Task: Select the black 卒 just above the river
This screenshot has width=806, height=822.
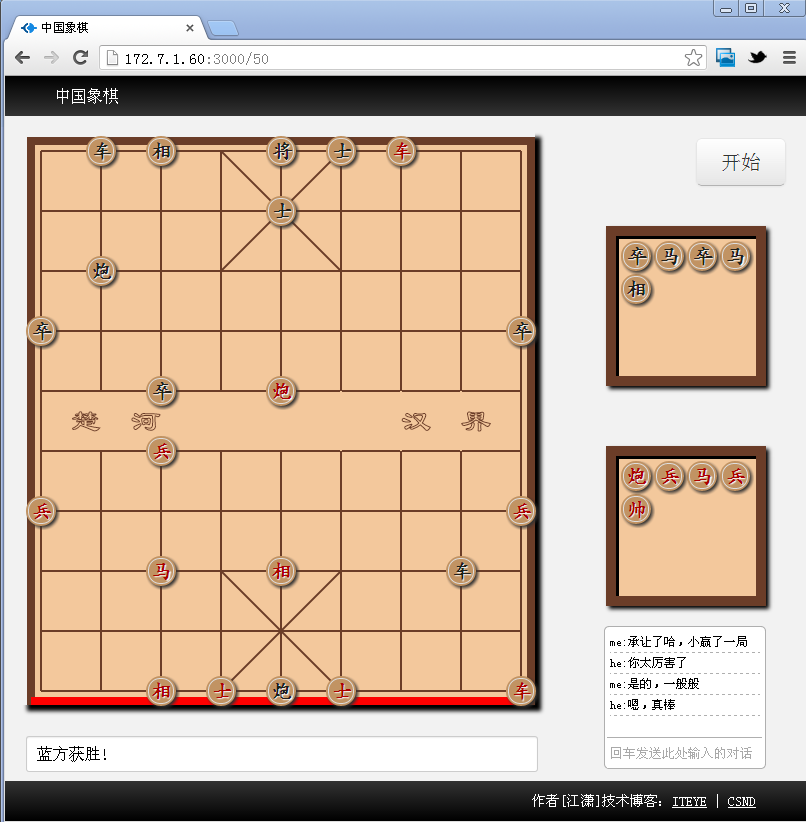Action: pyautogui.click(x=162, y=391)
